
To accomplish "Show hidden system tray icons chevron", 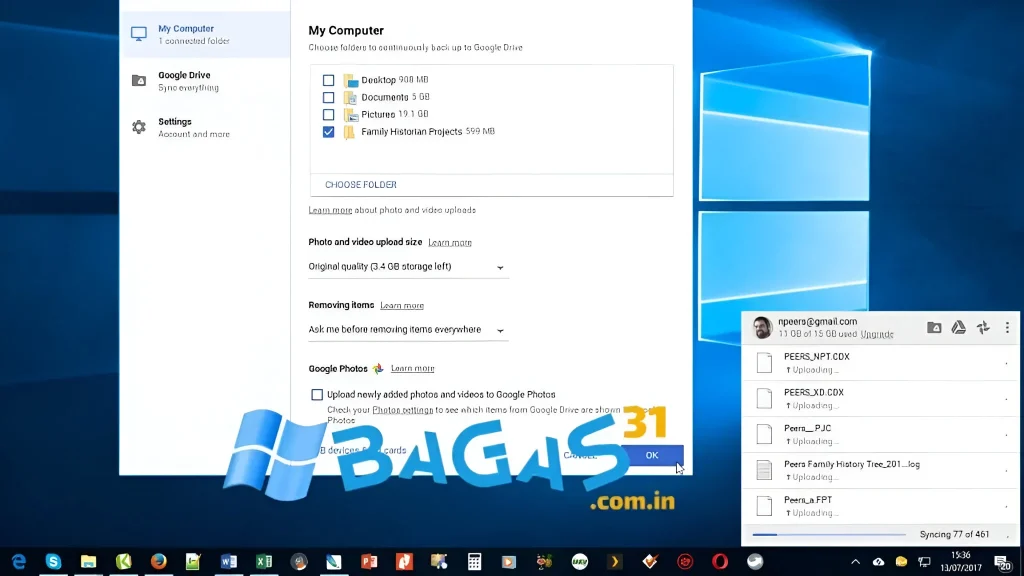I will 856,562.
